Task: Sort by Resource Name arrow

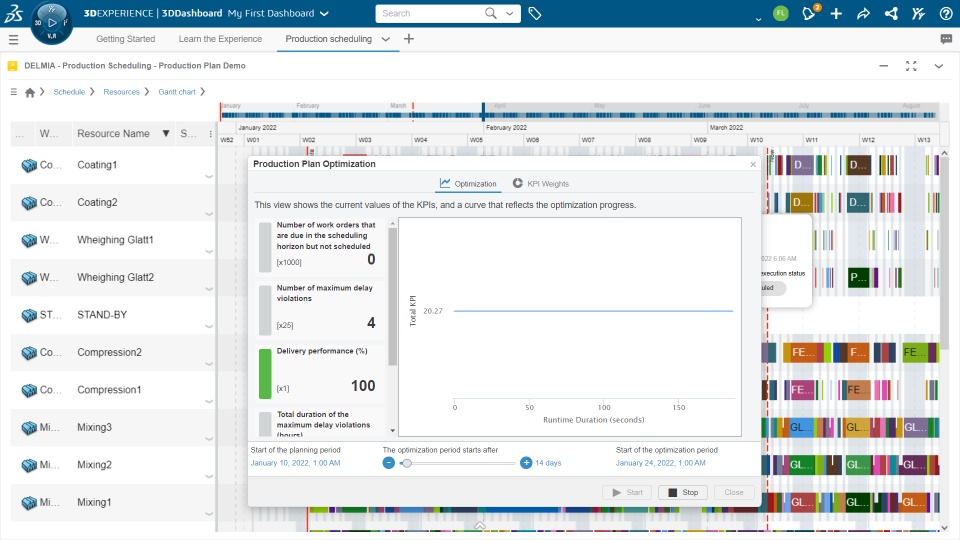Action: point(165,133)
